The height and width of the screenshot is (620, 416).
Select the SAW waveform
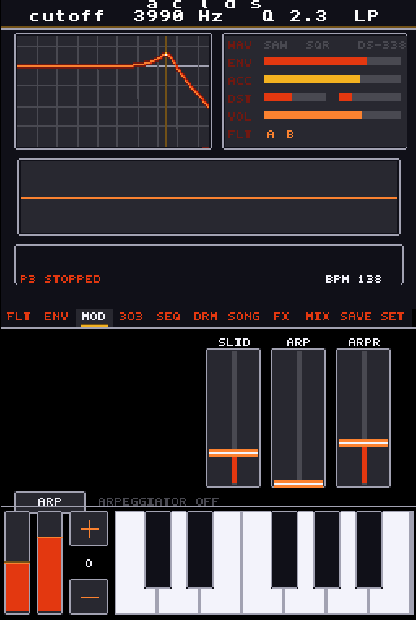coord(276,45)
